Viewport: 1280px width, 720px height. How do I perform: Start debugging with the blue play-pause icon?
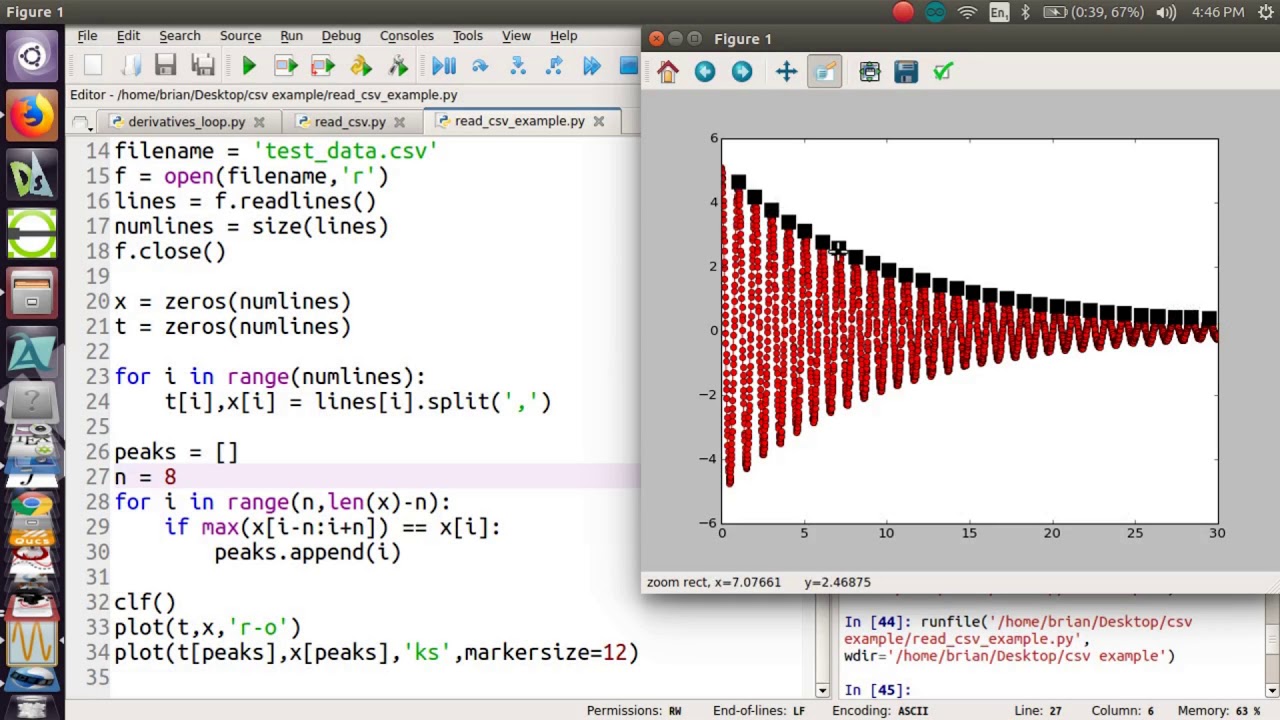[444, 67]
